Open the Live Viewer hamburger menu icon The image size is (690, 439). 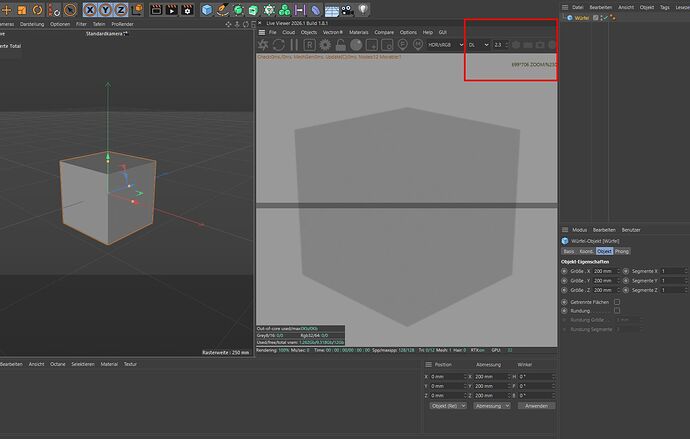pyautogui.click(x=262, y=33)
